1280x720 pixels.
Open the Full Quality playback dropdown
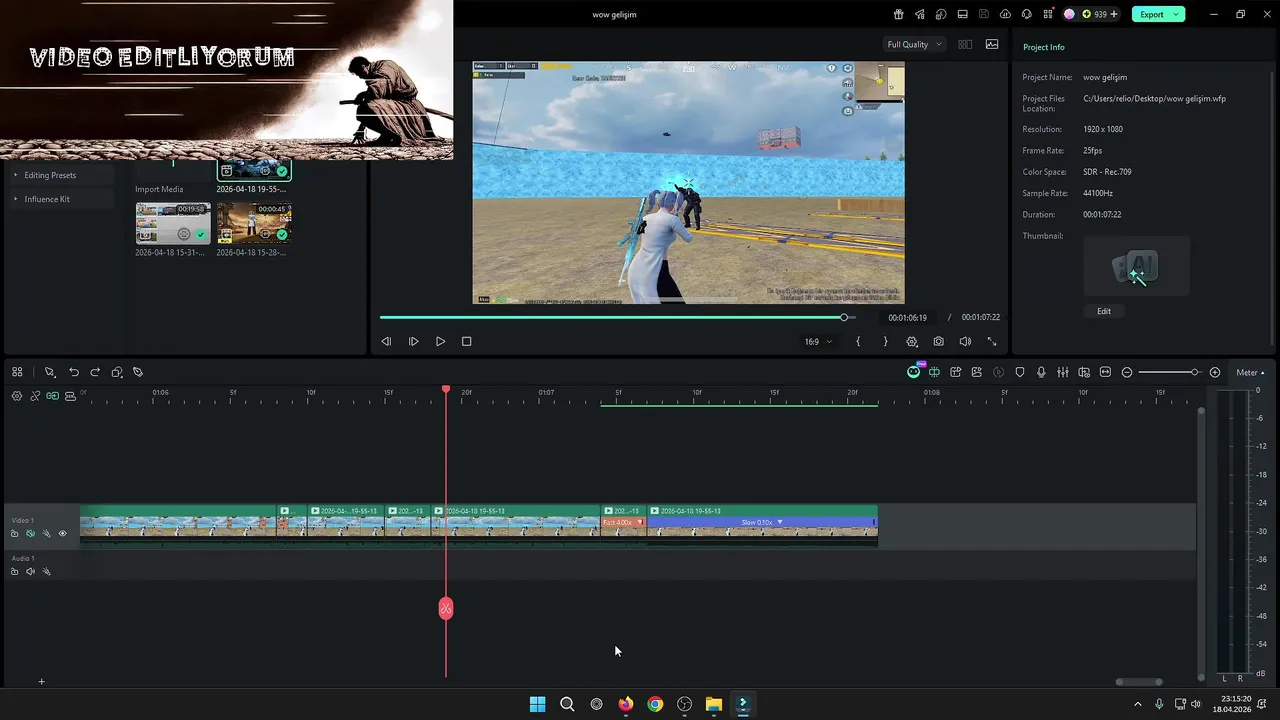point(914,44)
